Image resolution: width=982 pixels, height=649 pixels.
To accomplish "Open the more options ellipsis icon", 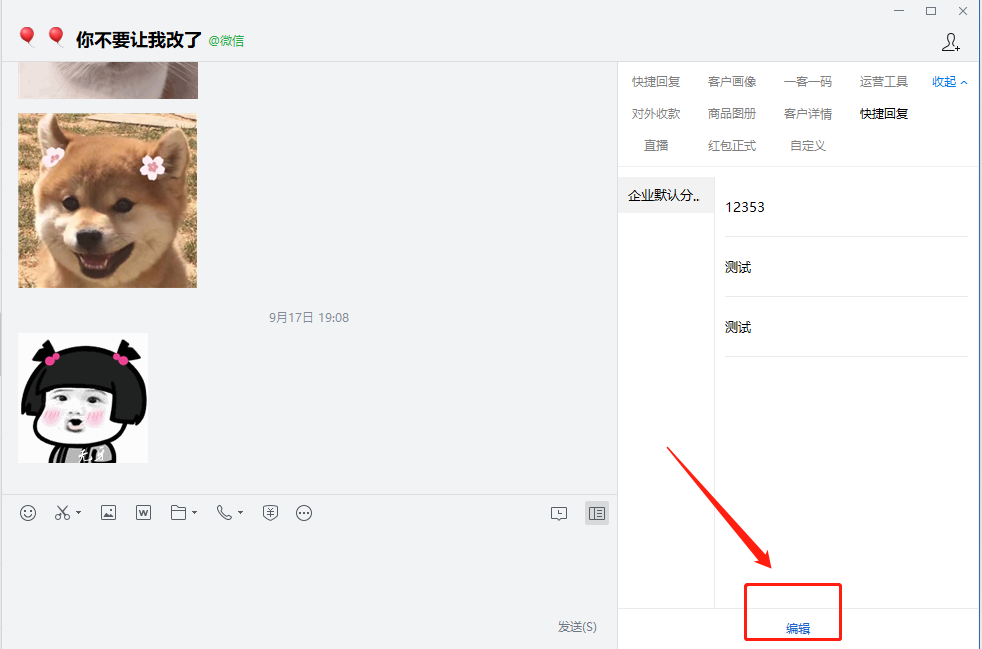I will click(x=304, y=513).
